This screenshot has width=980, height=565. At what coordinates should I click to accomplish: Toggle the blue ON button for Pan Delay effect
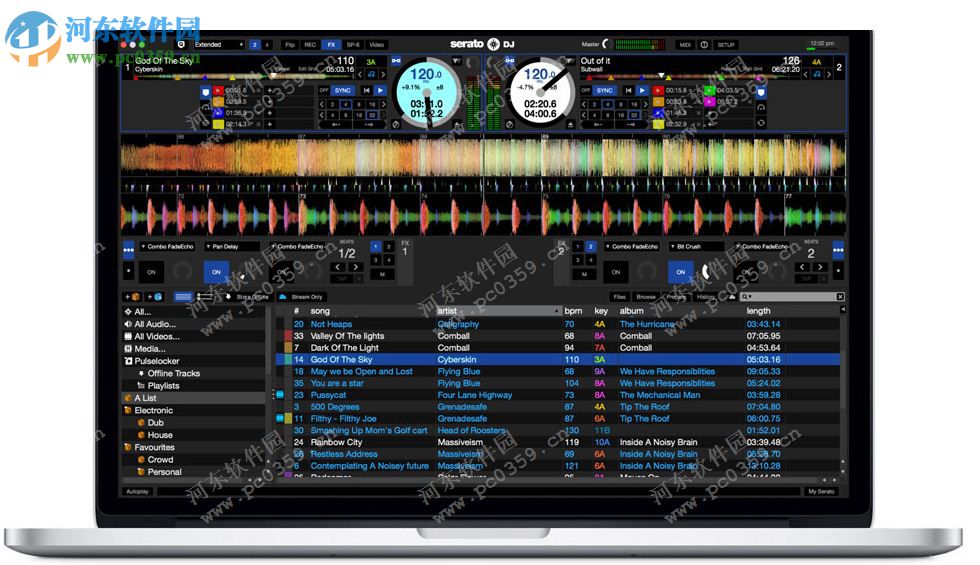[x=216, y=272]
